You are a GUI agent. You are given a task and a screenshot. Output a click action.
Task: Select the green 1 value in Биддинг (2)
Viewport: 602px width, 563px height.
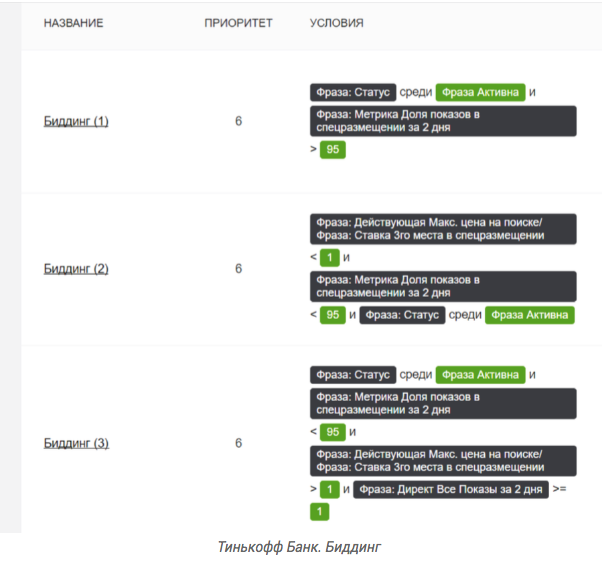click(329, 257)
